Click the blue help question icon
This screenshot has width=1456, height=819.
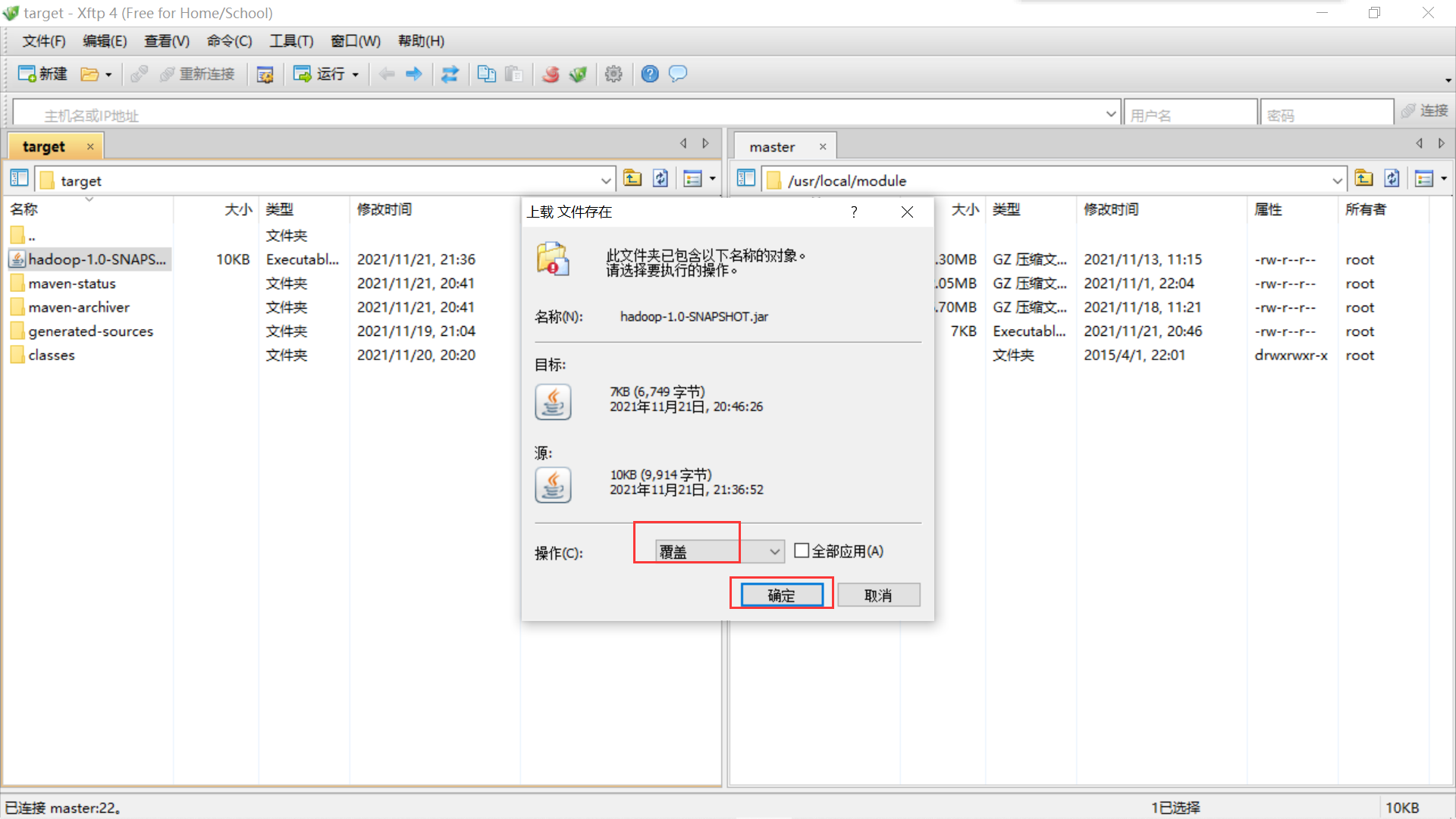coord(649,74)
